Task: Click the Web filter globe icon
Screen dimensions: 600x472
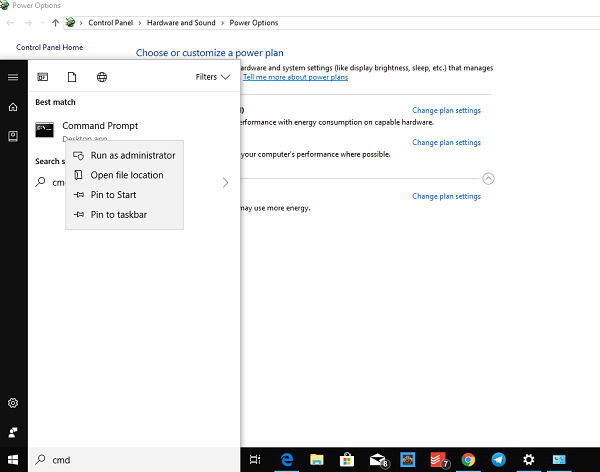Action: [101, 77]
